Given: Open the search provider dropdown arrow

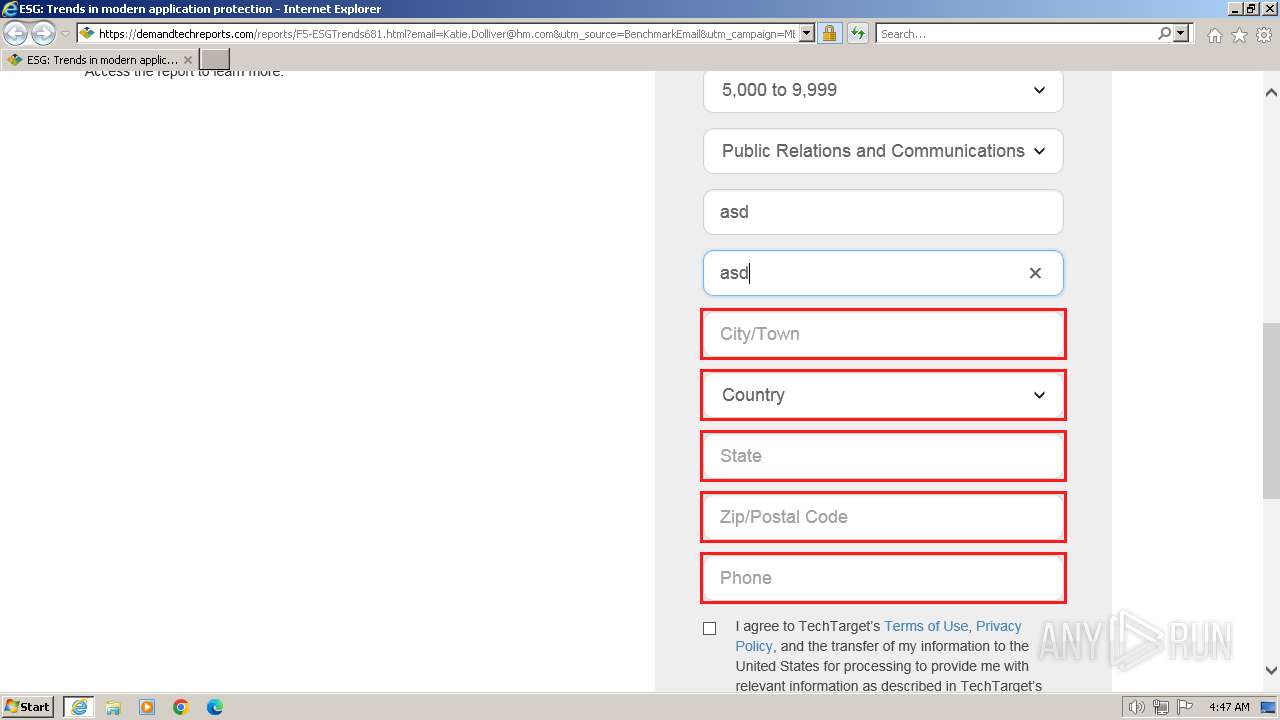Looking at the screenshot, I should click(1181, 33).
